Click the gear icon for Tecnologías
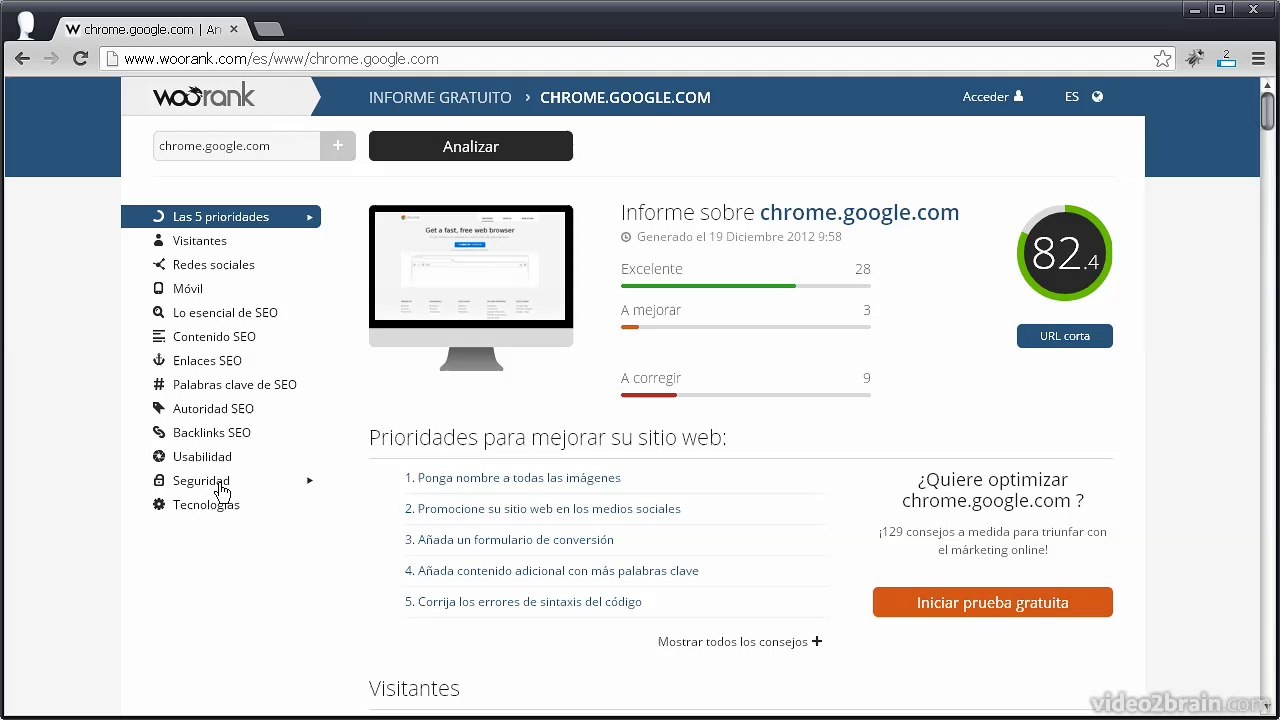This screenshot has width=1280, height=720. 158,504
